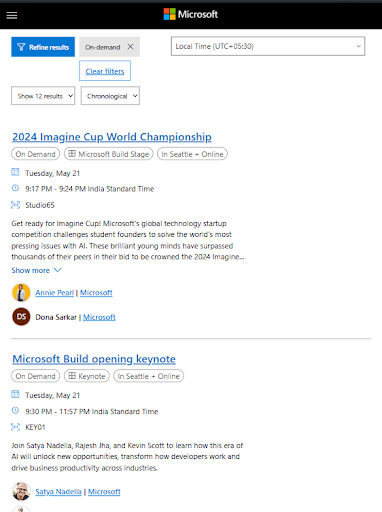Click the DS avatar for Dona Sarkar
Viewport: 382px width, 512px height.
coord(21,317)
